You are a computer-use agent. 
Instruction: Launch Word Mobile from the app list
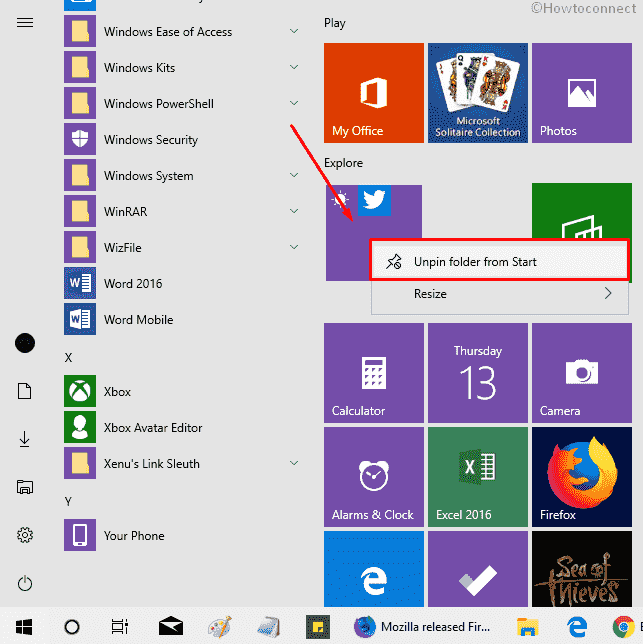pyautogui.click(x=183, y=320)
